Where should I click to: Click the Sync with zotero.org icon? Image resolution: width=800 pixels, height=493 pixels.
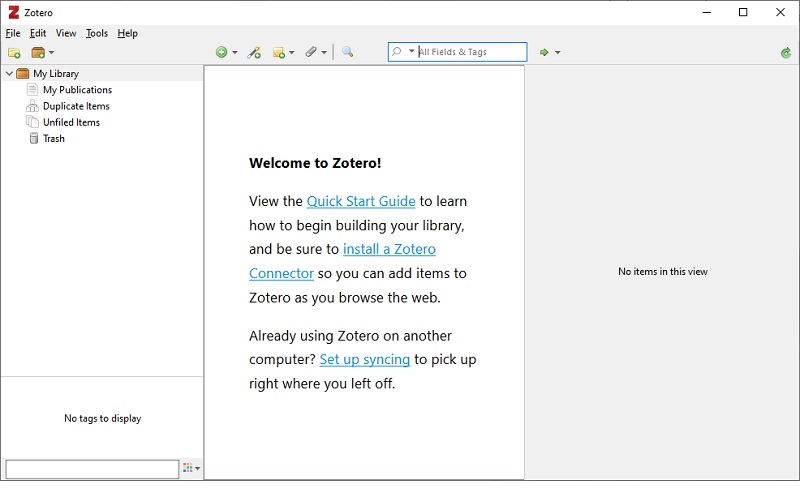[786, 53]
